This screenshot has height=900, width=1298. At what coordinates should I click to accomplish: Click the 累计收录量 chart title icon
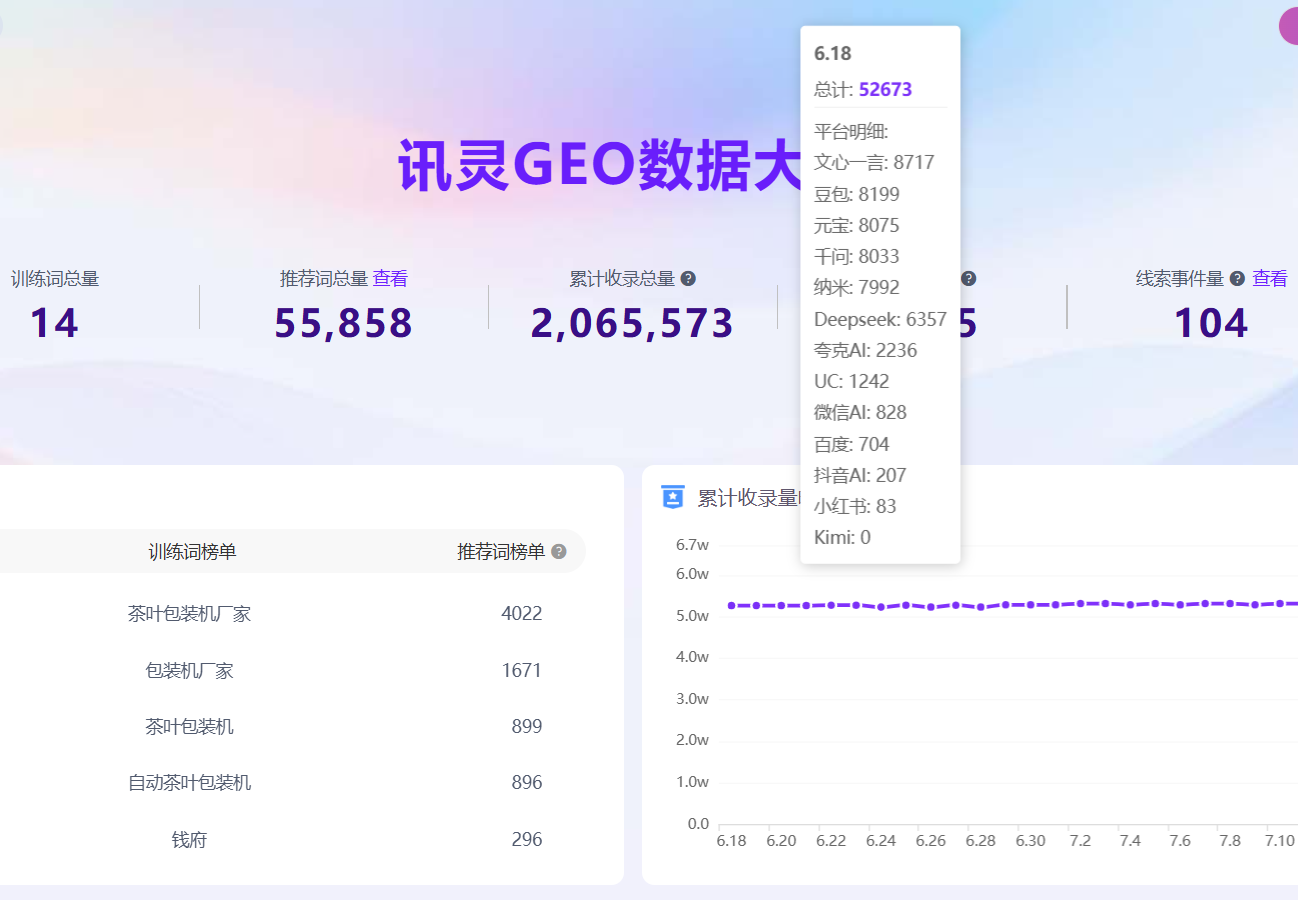[674, 497]
